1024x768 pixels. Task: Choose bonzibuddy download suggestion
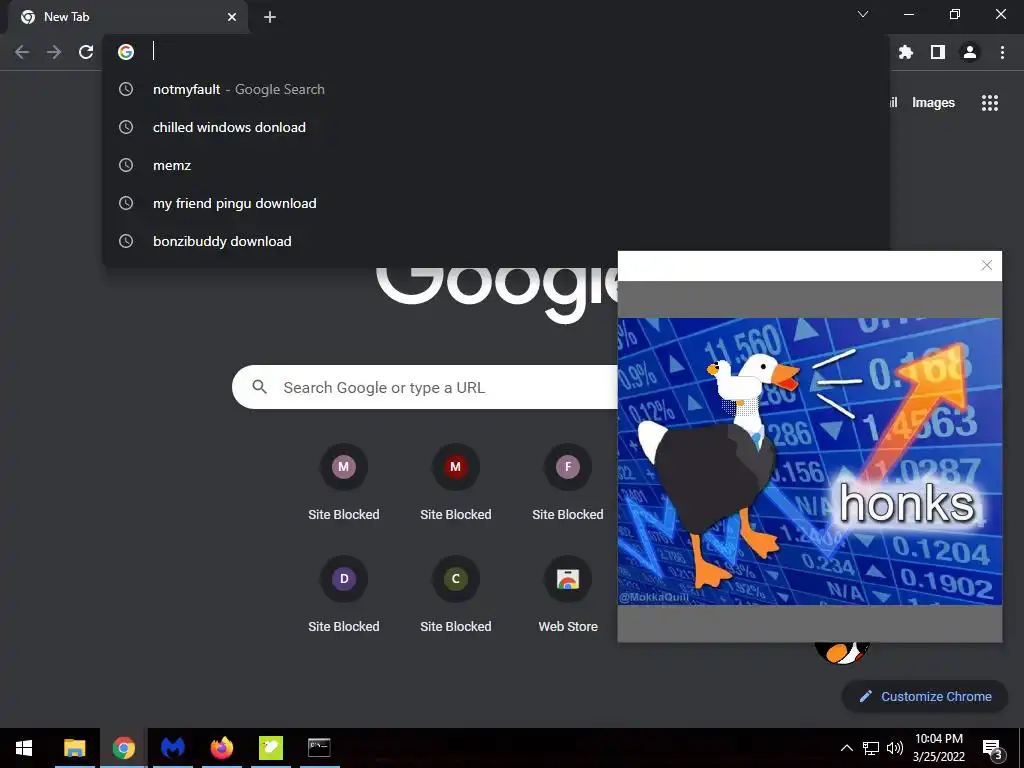(x=496, y=241)
